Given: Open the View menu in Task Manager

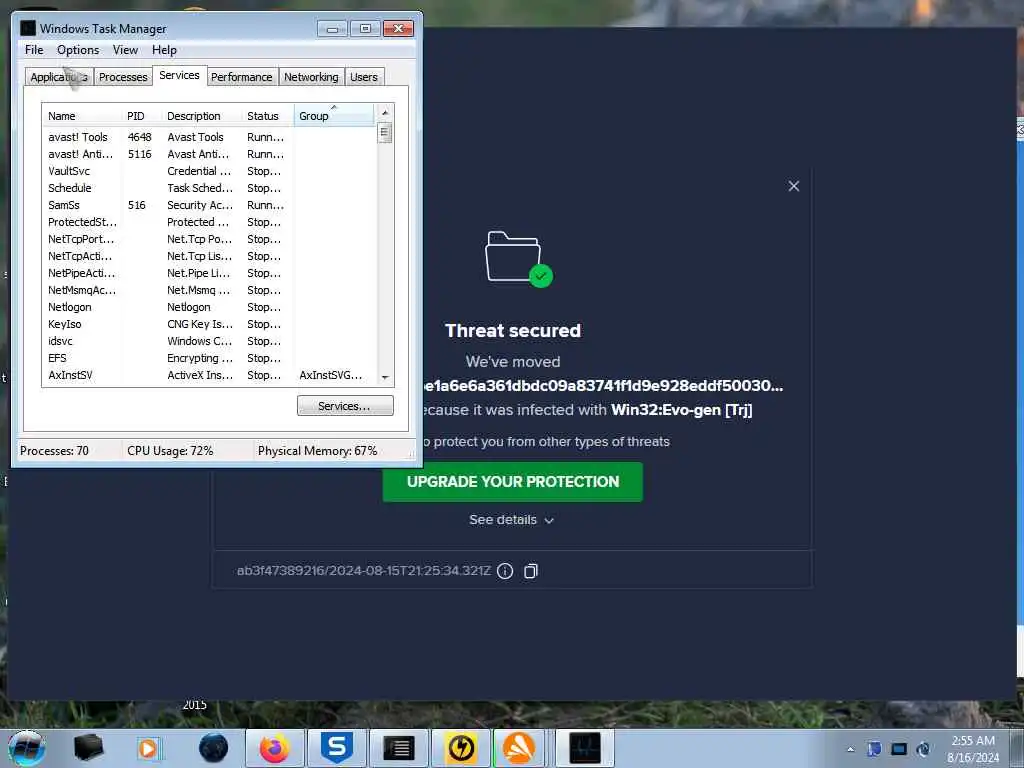Looking at the screenshot, I should [x=125, y=50].
